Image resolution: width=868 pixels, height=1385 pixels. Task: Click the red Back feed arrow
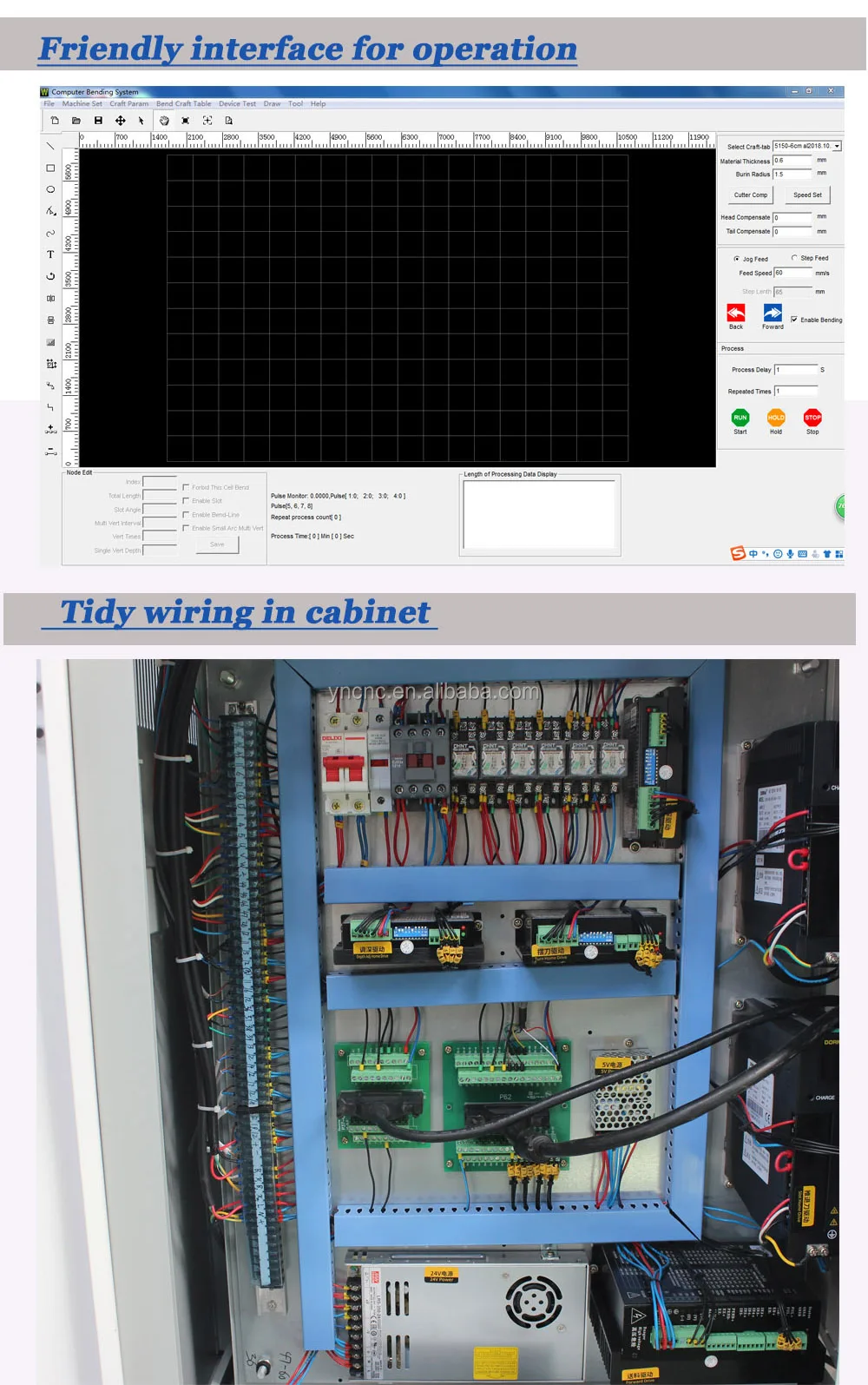point(736,313)
